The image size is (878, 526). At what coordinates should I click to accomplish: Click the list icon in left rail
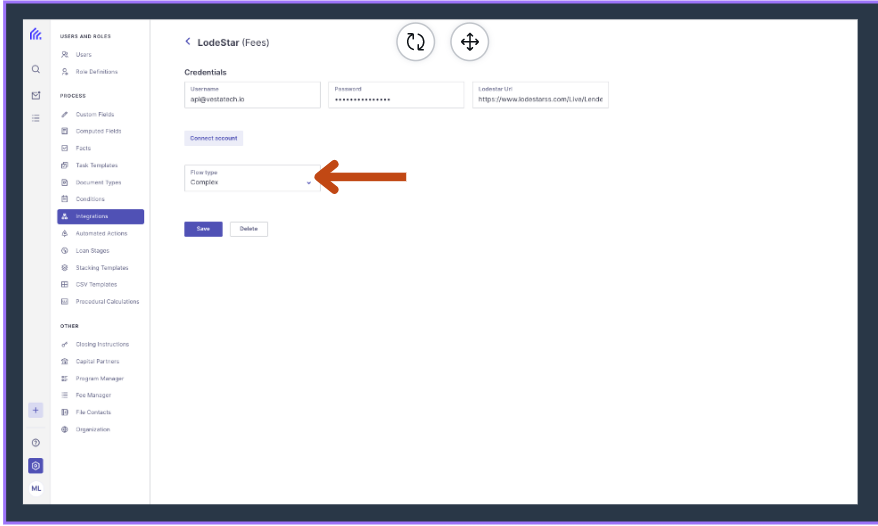tap(36, 118)
